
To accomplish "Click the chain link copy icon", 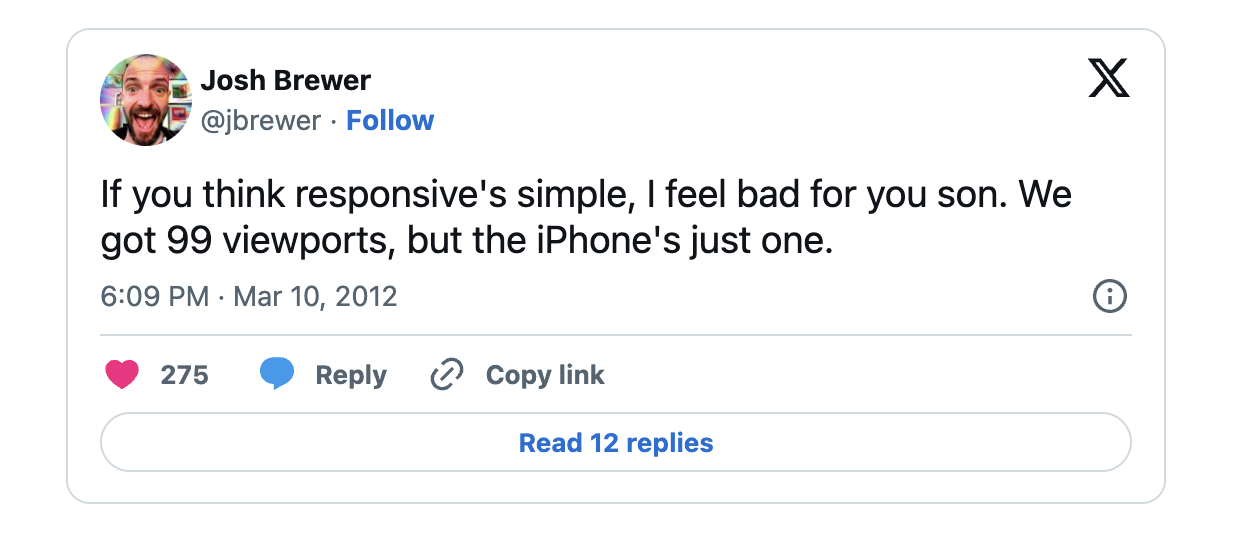I will [446, 375].
